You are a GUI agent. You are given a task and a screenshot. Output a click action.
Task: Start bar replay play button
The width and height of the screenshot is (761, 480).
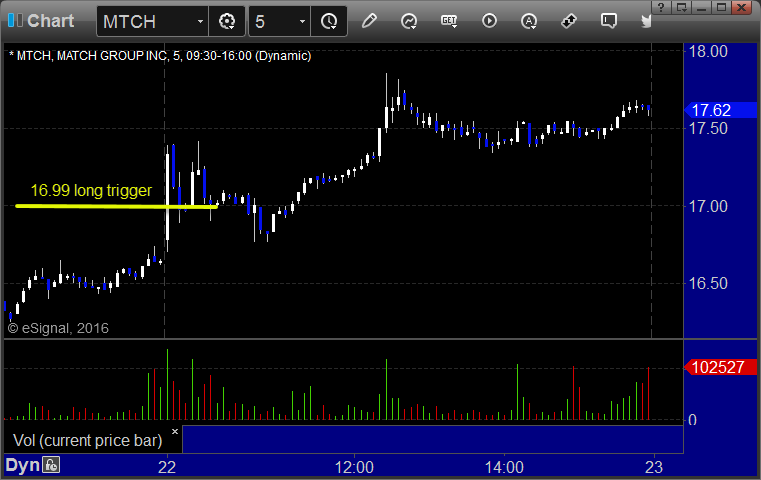(x=489, y=21)
